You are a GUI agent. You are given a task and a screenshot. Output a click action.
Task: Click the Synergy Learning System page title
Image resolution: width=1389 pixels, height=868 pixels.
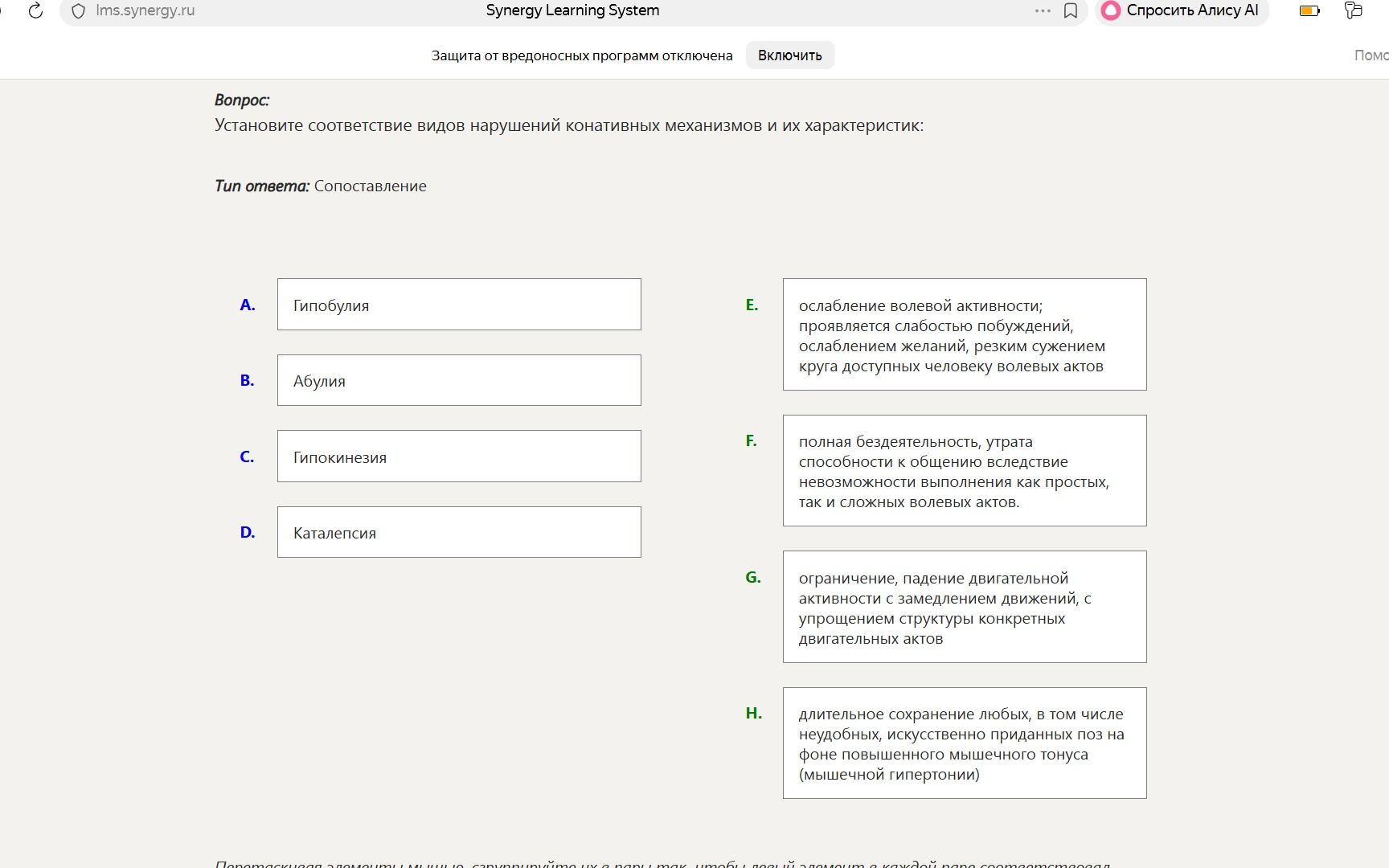(572, 10)
